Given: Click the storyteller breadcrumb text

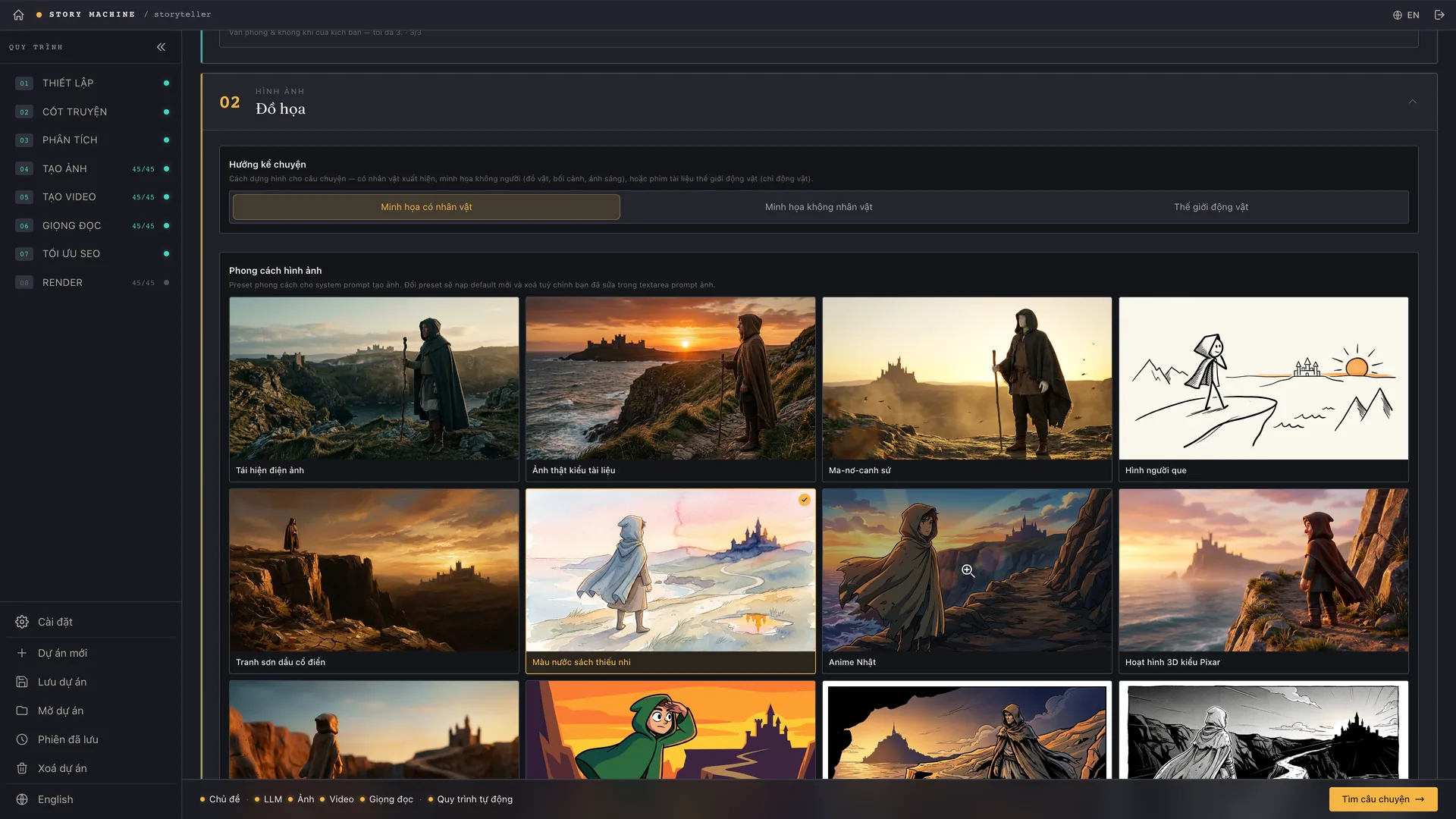Looking at the screenshot, I should tap(183, 14).
